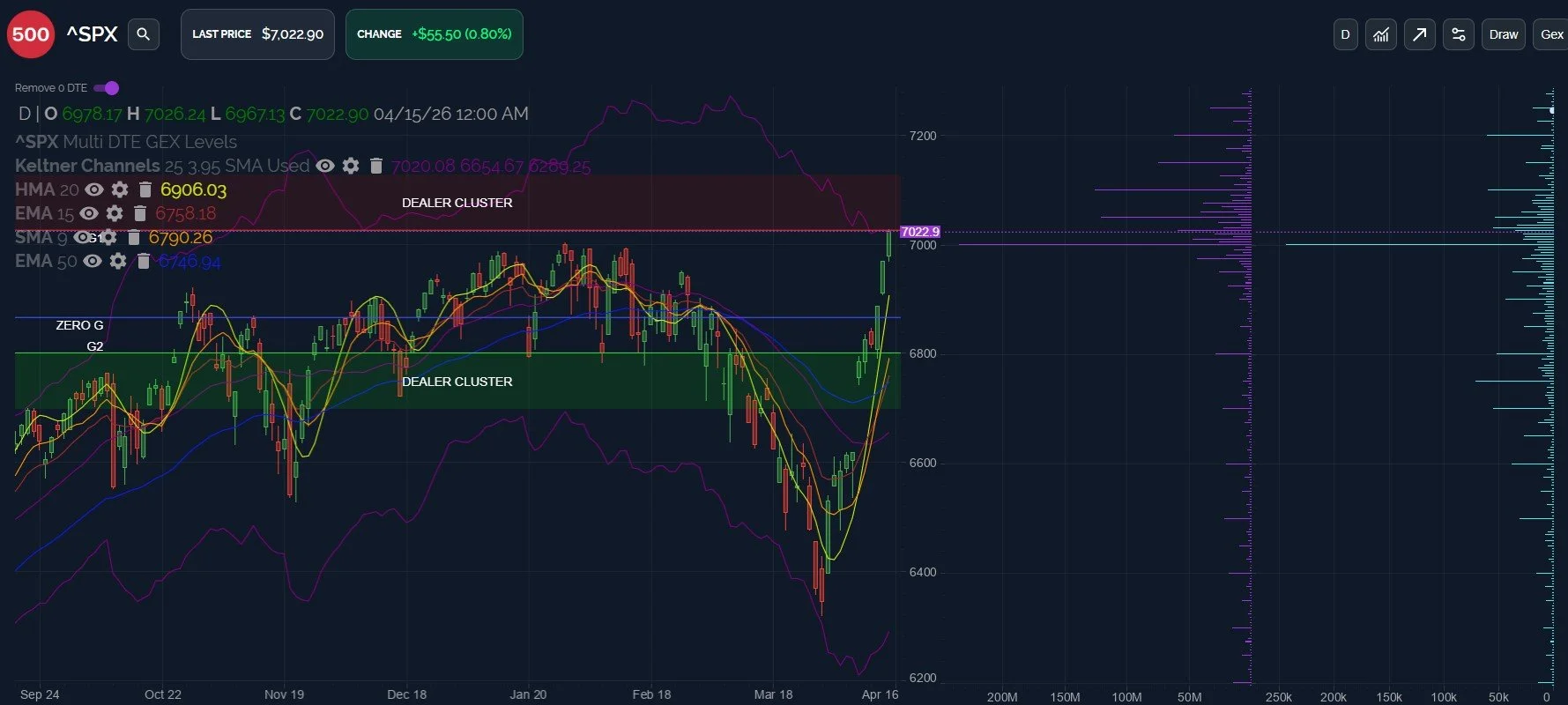Open the sliders settings button

click(x=1459, y=34)
